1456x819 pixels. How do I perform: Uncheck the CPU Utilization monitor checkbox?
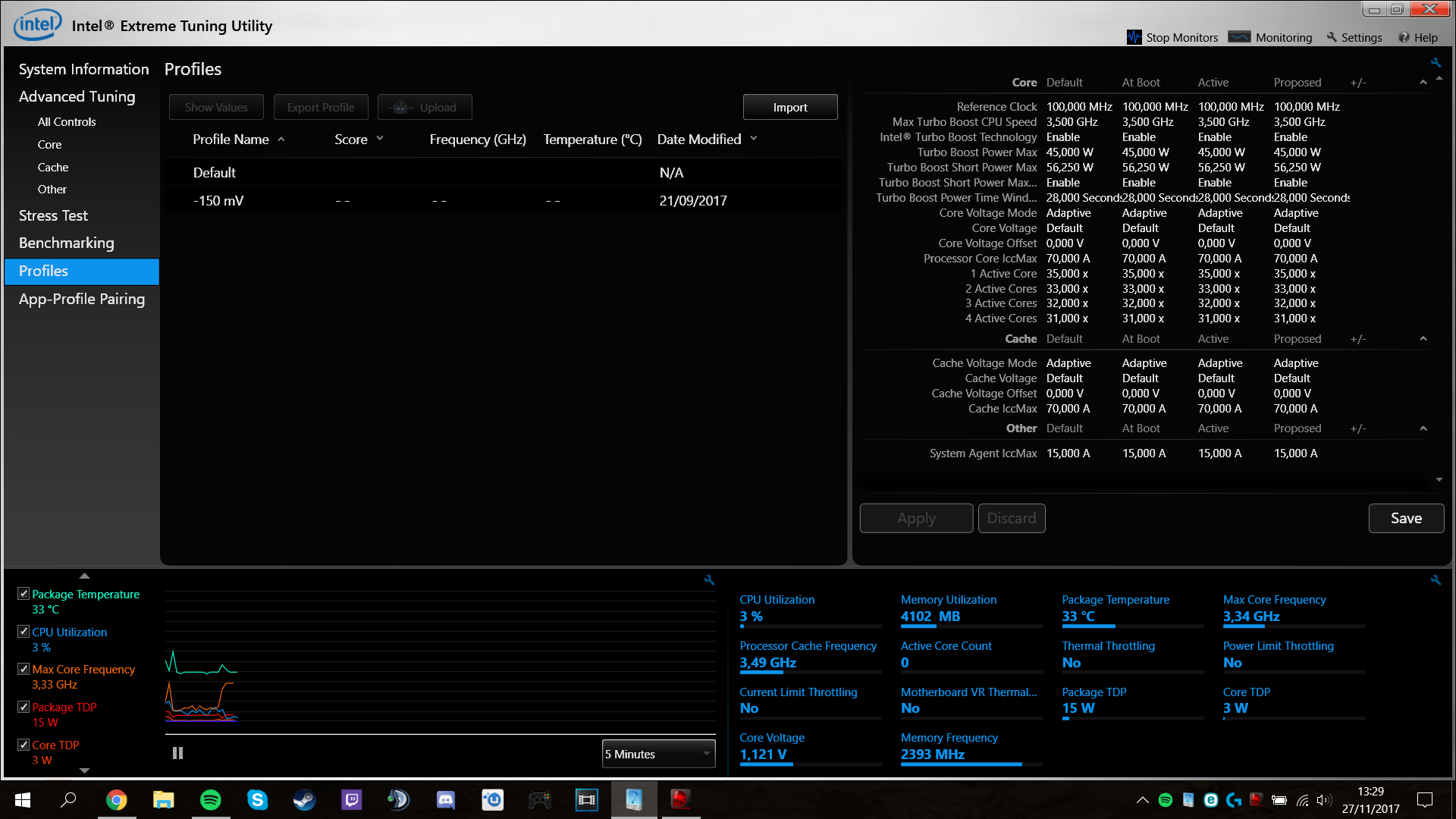[x=24, y=632]
